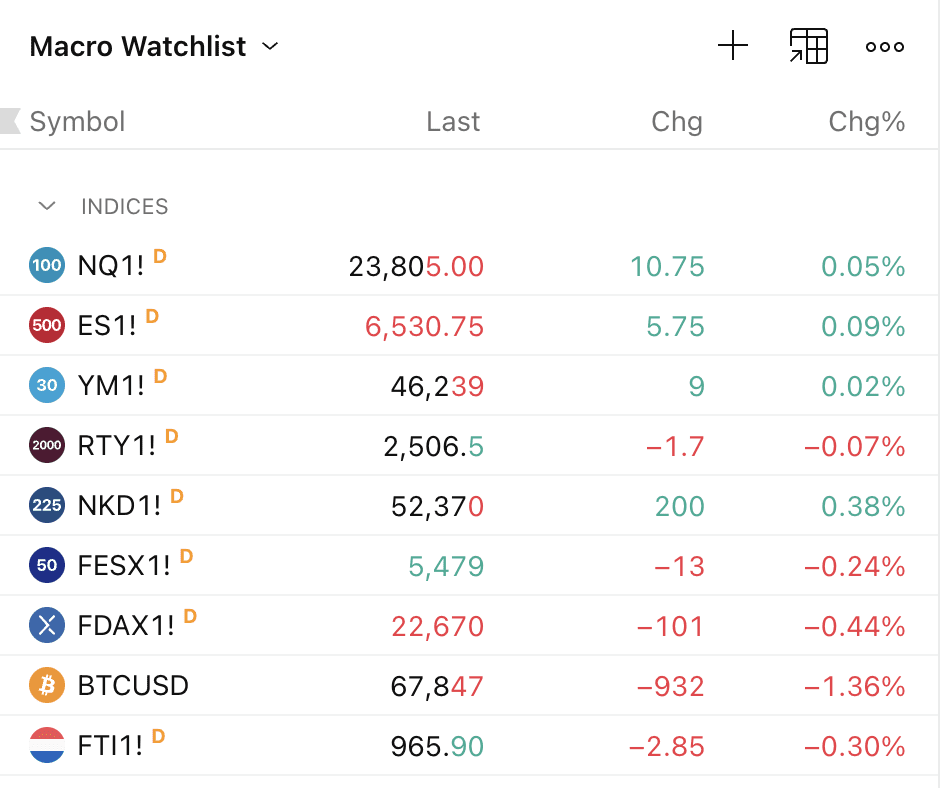
Task: Click the NKD1! Nikkei 225 logo icon
Action: [x=47, y=506]
